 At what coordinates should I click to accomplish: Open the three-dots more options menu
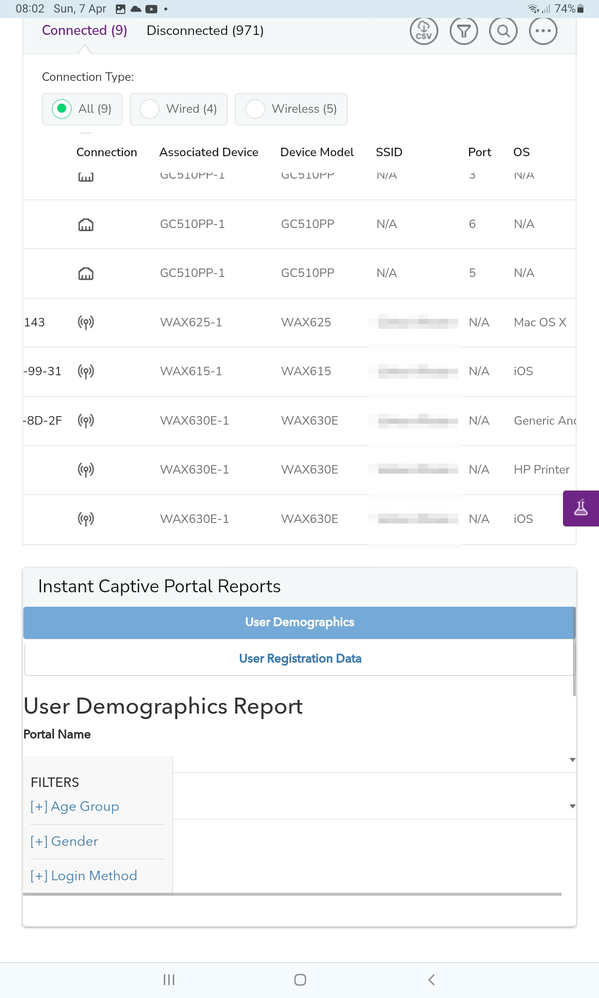pyautogui.click(x=543, y=31)
